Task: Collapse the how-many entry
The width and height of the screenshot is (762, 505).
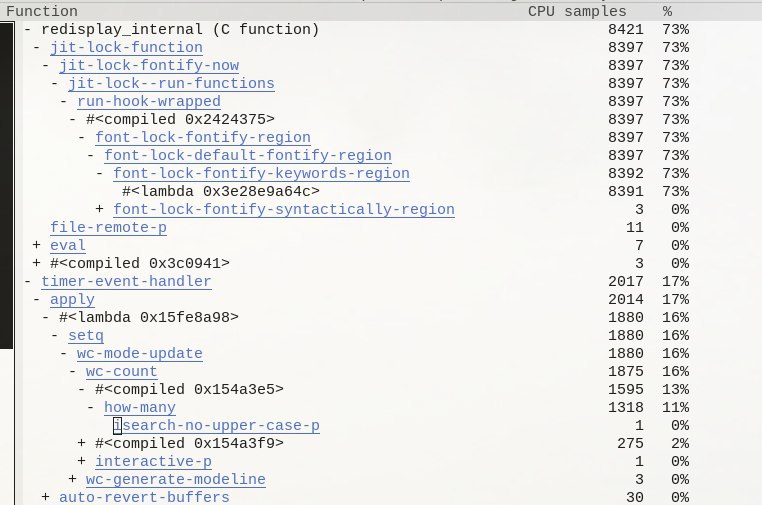Action: pyautogui.click(x=90, y=407)
